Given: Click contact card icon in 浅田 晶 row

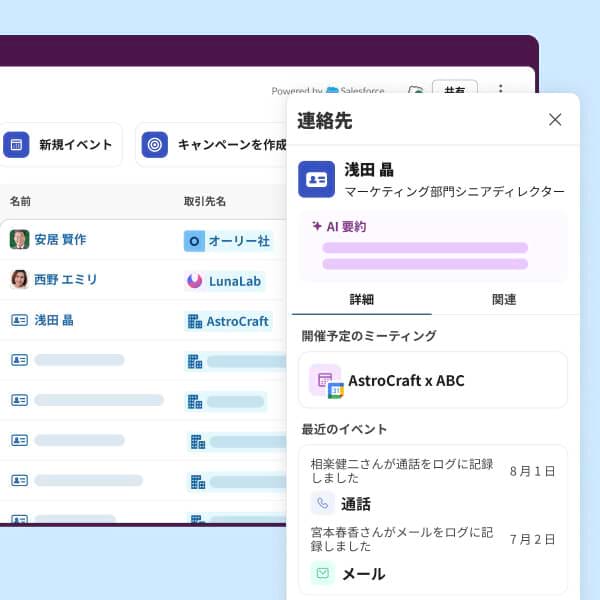Looking at the screenshot, I should [x=19, y=320].
